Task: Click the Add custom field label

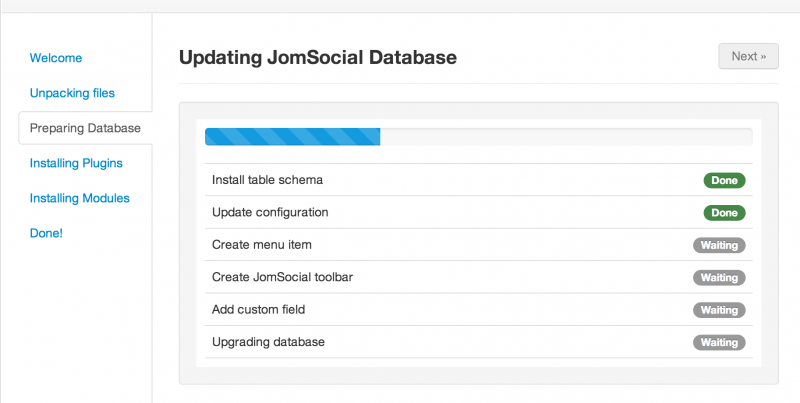Action: (x=258, y=309)
